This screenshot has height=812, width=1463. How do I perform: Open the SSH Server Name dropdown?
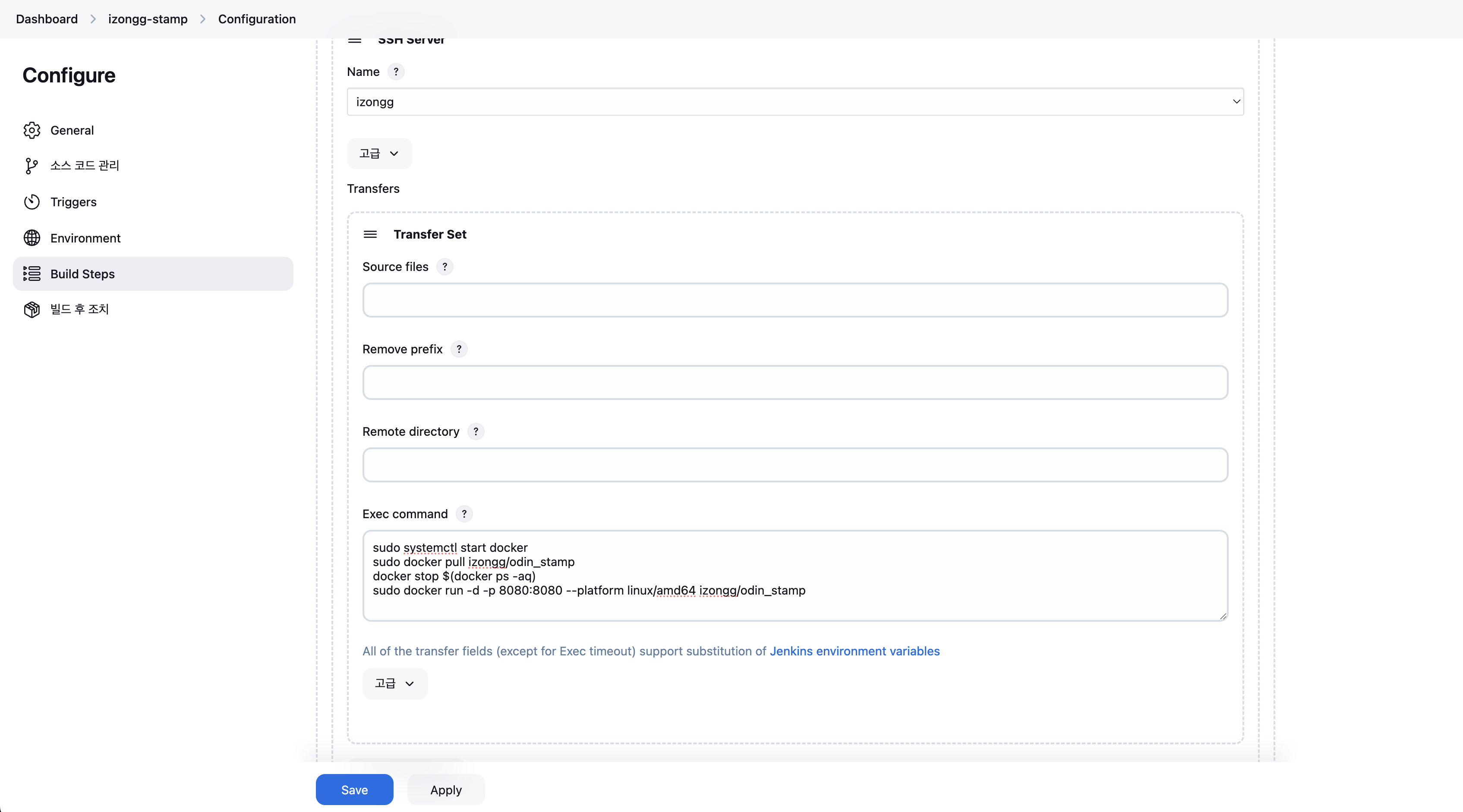(795, 102)
